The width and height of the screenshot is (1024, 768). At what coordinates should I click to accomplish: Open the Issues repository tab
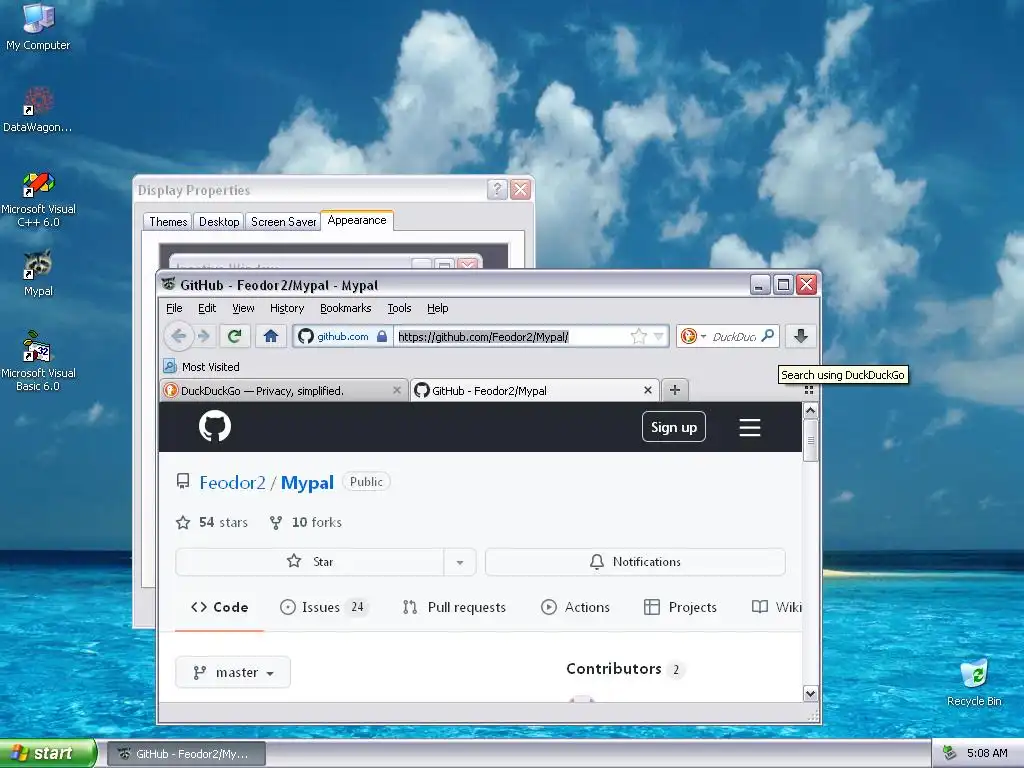[323, 607]
